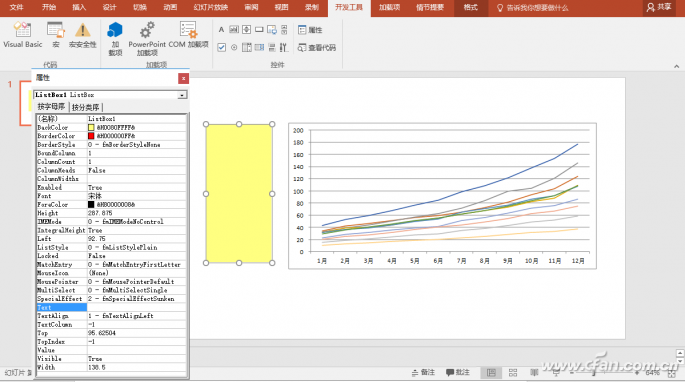This screenshot has height=382, width=685.
Task: Select the Option Button control
Action: (234, 47)
